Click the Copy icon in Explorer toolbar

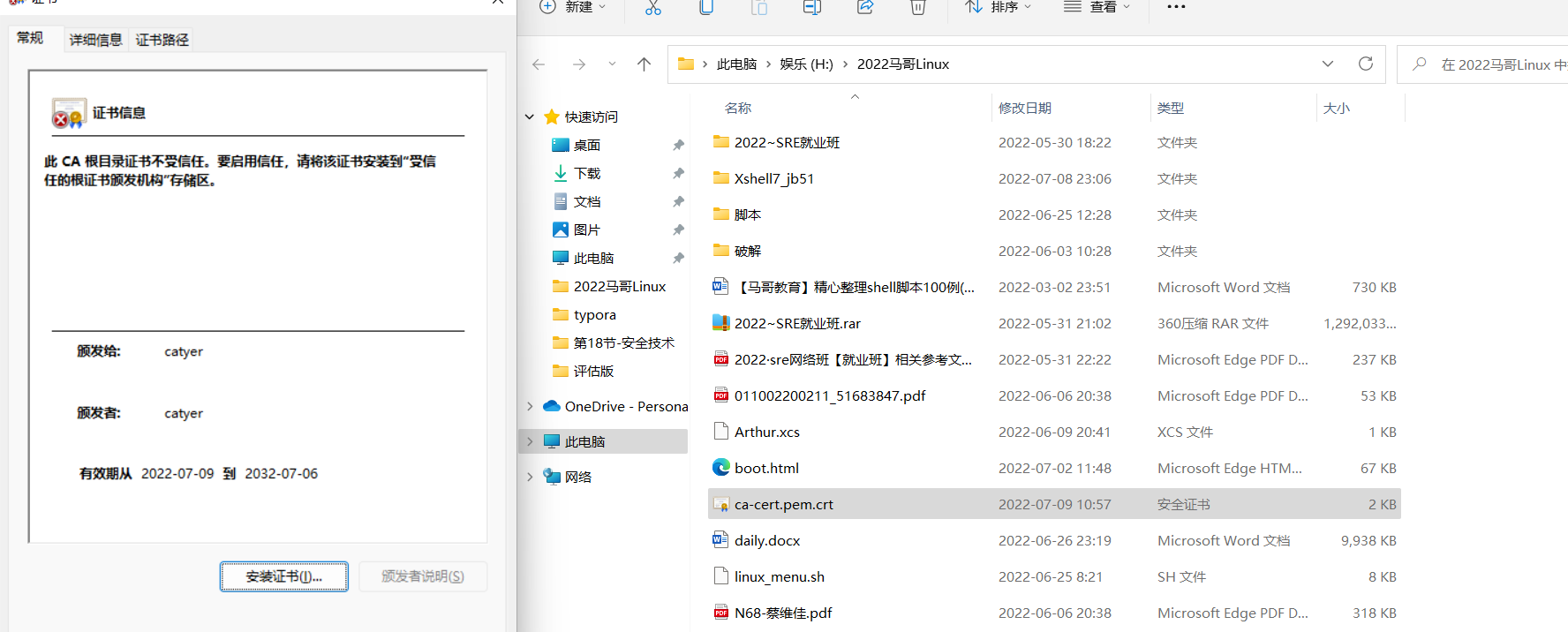click(706, 7)
